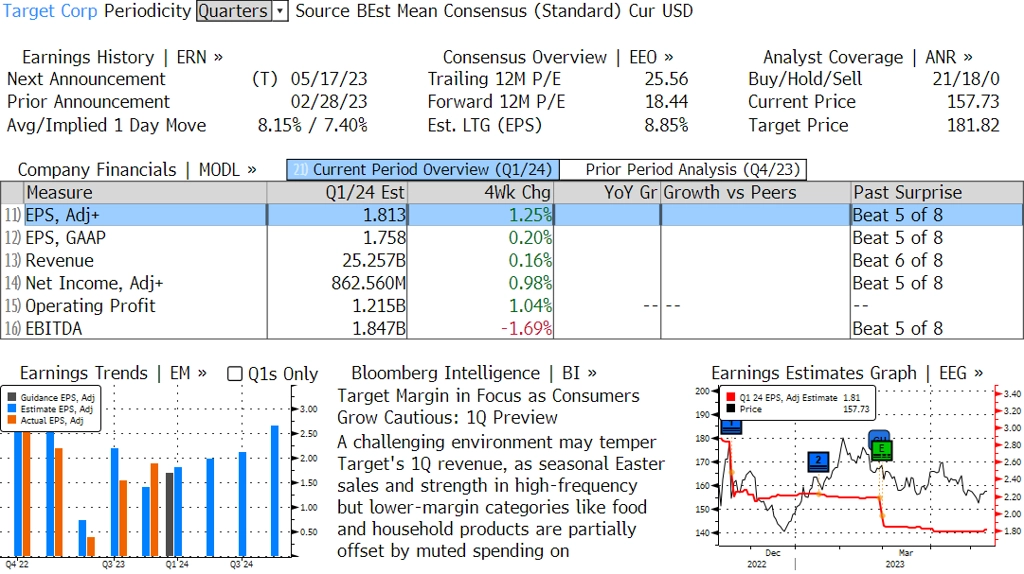Open Target Margin in Focus article headline

point(488,406)
